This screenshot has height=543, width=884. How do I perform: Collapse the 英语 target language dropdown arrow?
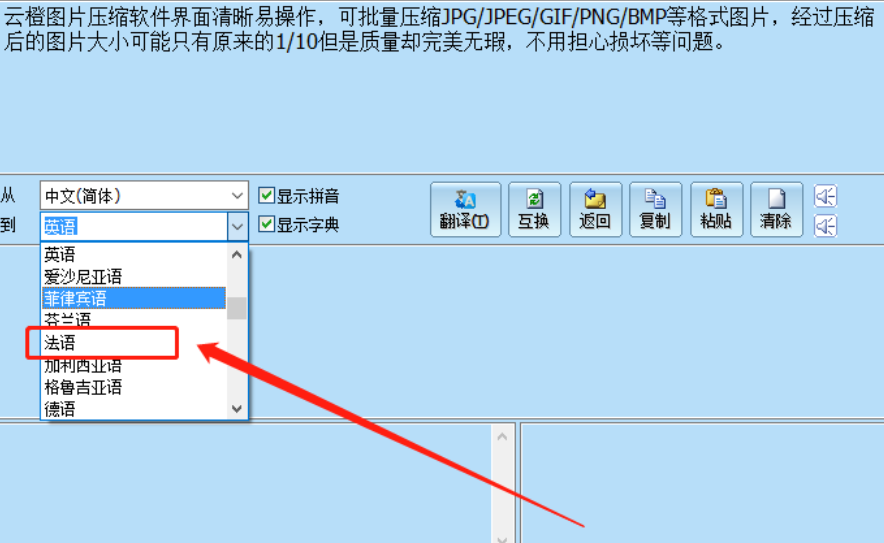click(x=237, y=226)
